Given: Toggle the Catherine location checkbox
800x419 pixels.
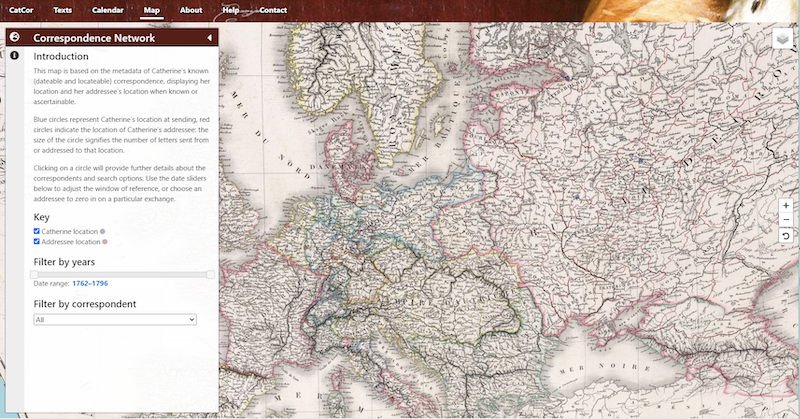Looking at the screenshot, I should pyautogui.click(x=37, y=231).
